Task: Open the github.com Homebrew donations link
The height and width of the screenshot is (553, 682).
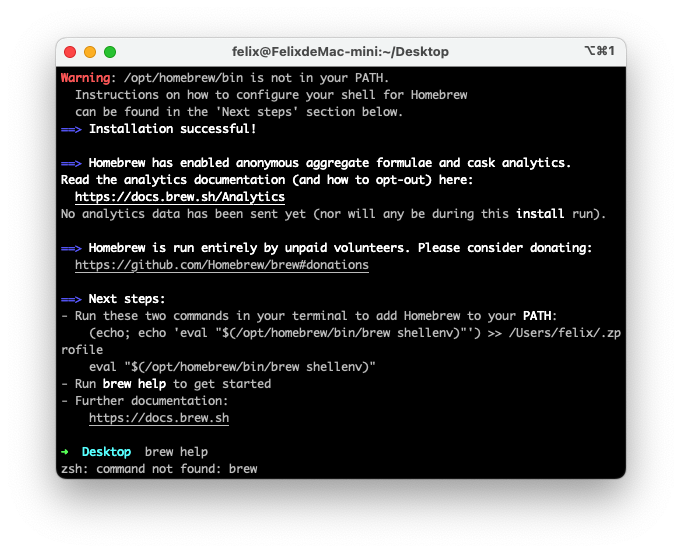Action: (x=222, y=265)
